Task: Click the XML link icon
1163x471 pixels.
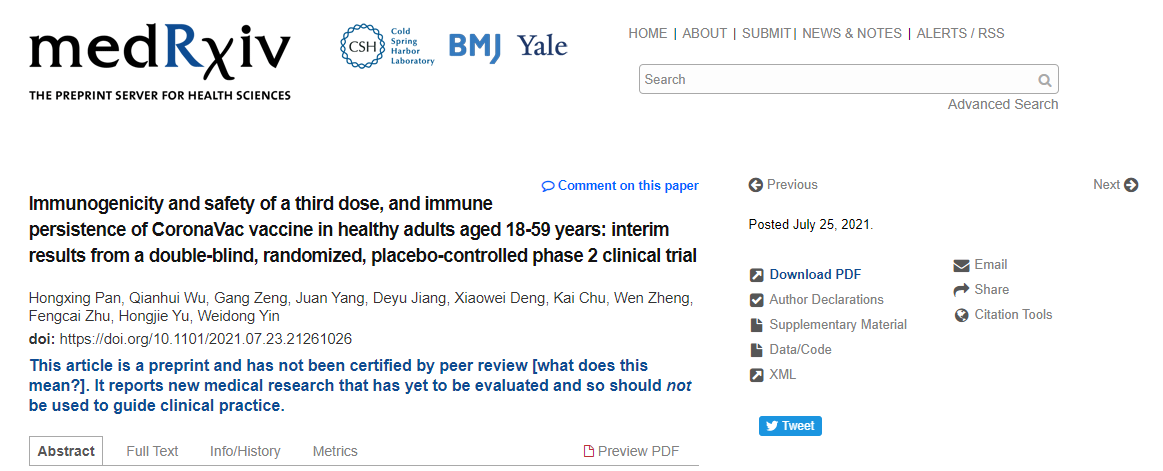Action: pyautogui.click(x=757, y=375)
